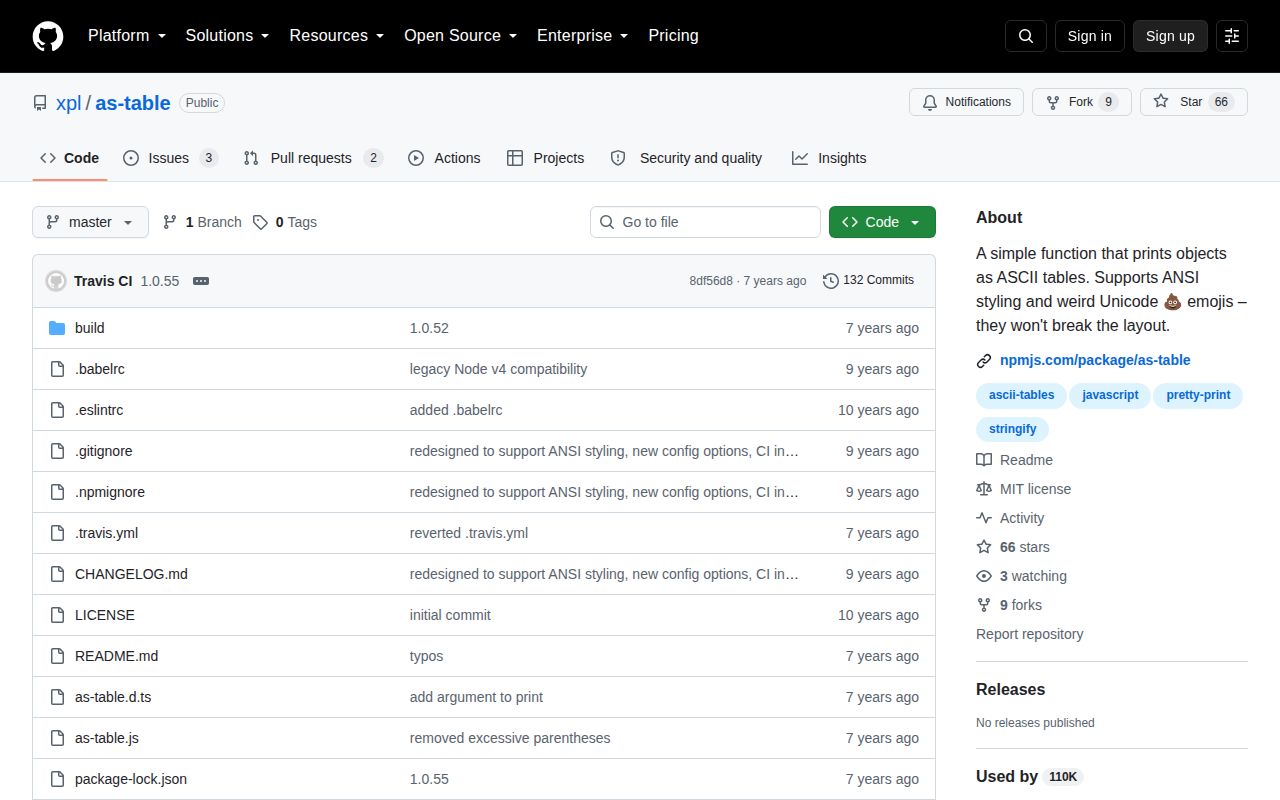The width and height of the screenshot is (1280, 800).
Task: Go to the GitHub home logo
Action: click(x=48, y=36)
